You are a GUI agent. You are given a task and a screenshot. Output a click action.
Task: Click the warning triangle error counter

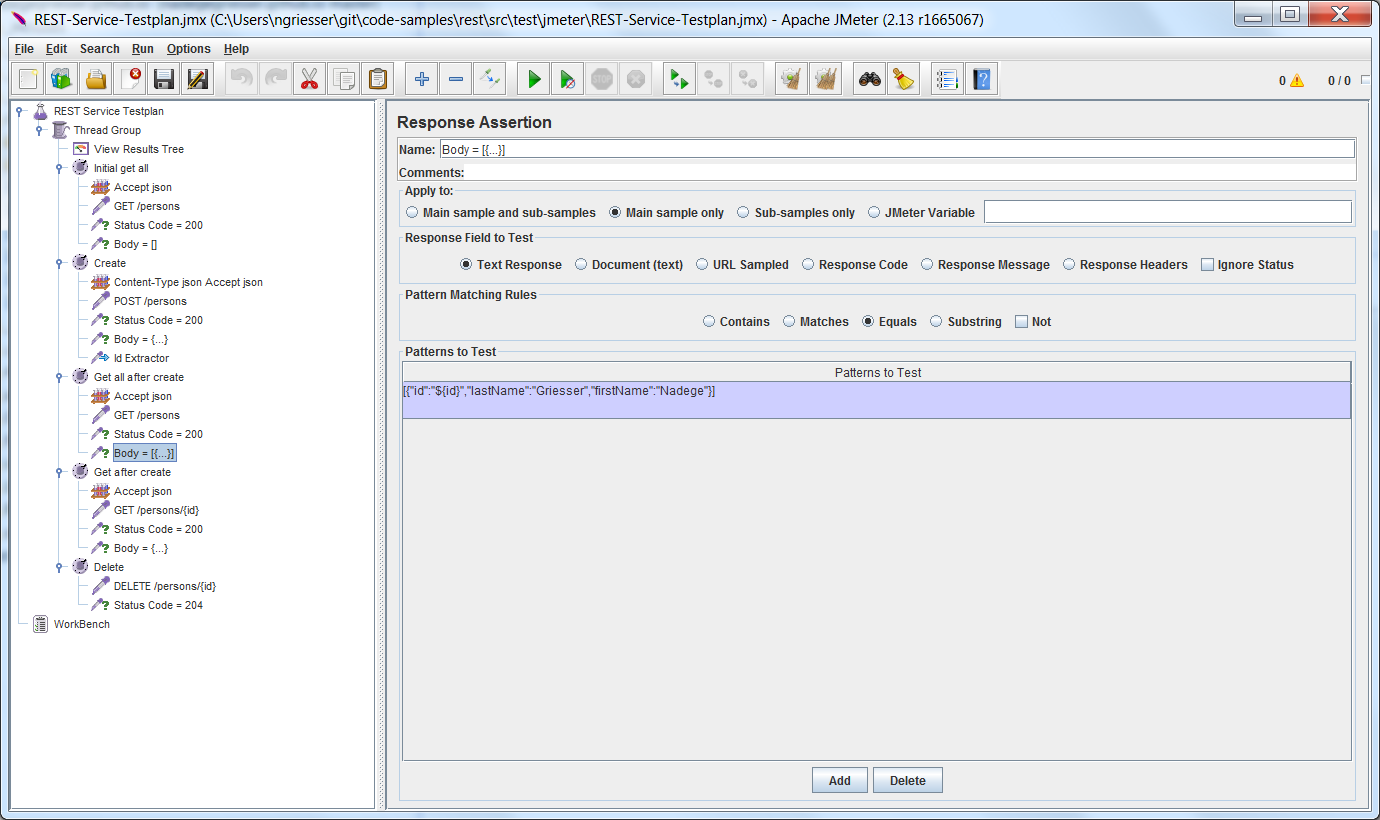pyautogui.click(x=1297, y=81)
